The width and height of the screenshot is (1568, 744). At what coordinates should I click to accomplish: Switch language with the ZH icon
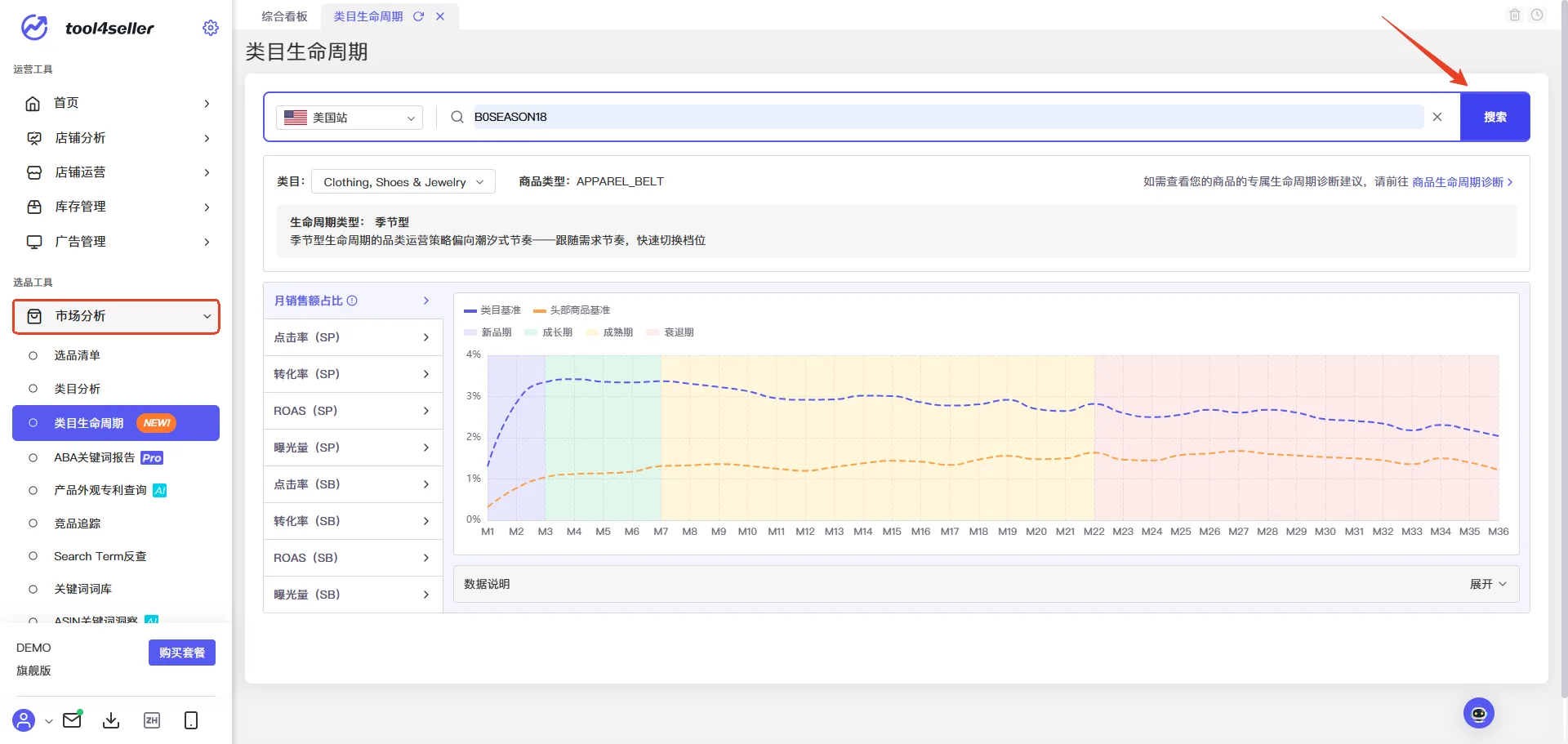point(151,720)
